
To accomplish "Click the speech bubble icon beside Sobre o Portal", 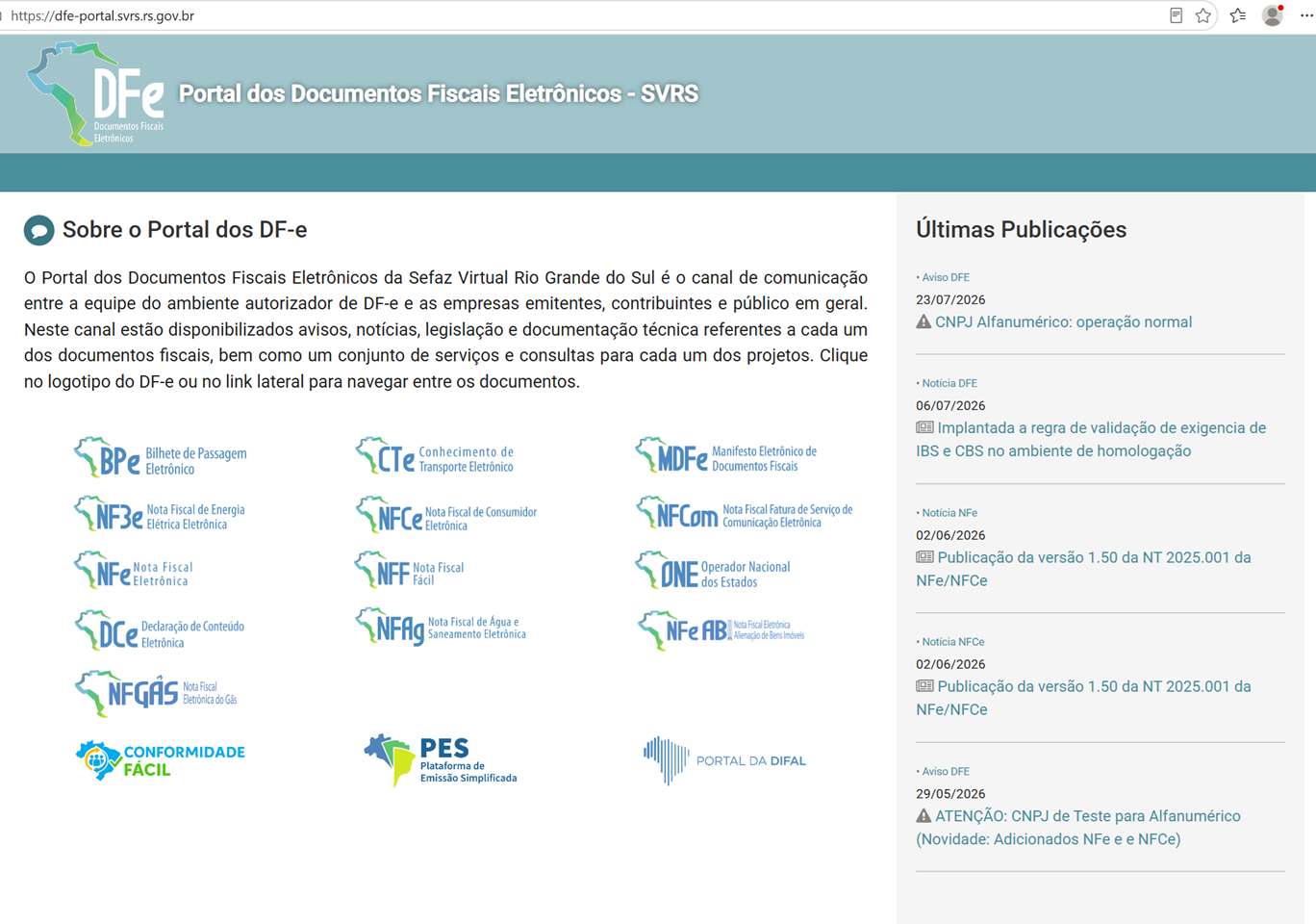I will (x=38, y=230).
